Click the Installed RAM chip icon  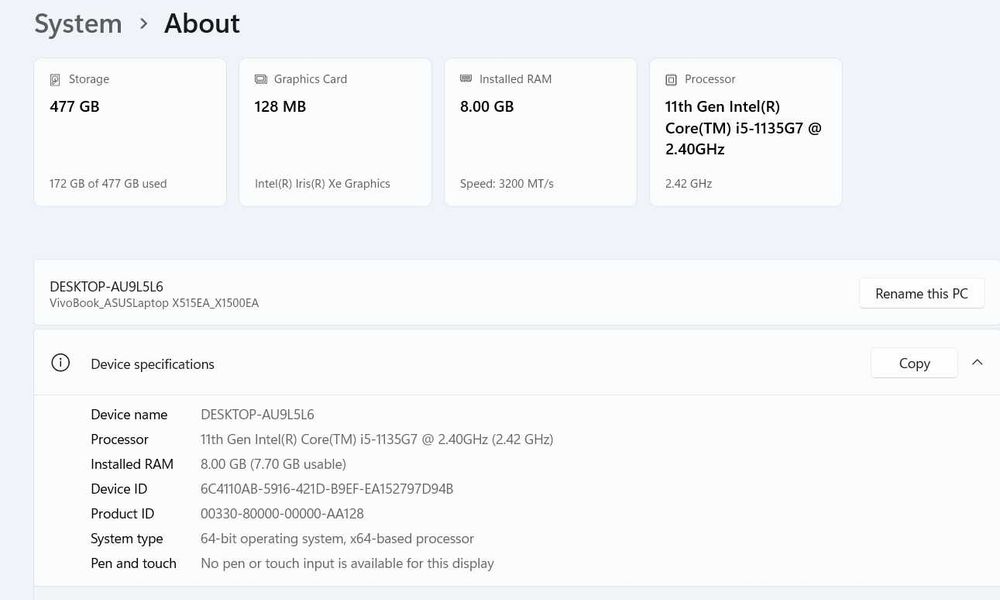466,79
